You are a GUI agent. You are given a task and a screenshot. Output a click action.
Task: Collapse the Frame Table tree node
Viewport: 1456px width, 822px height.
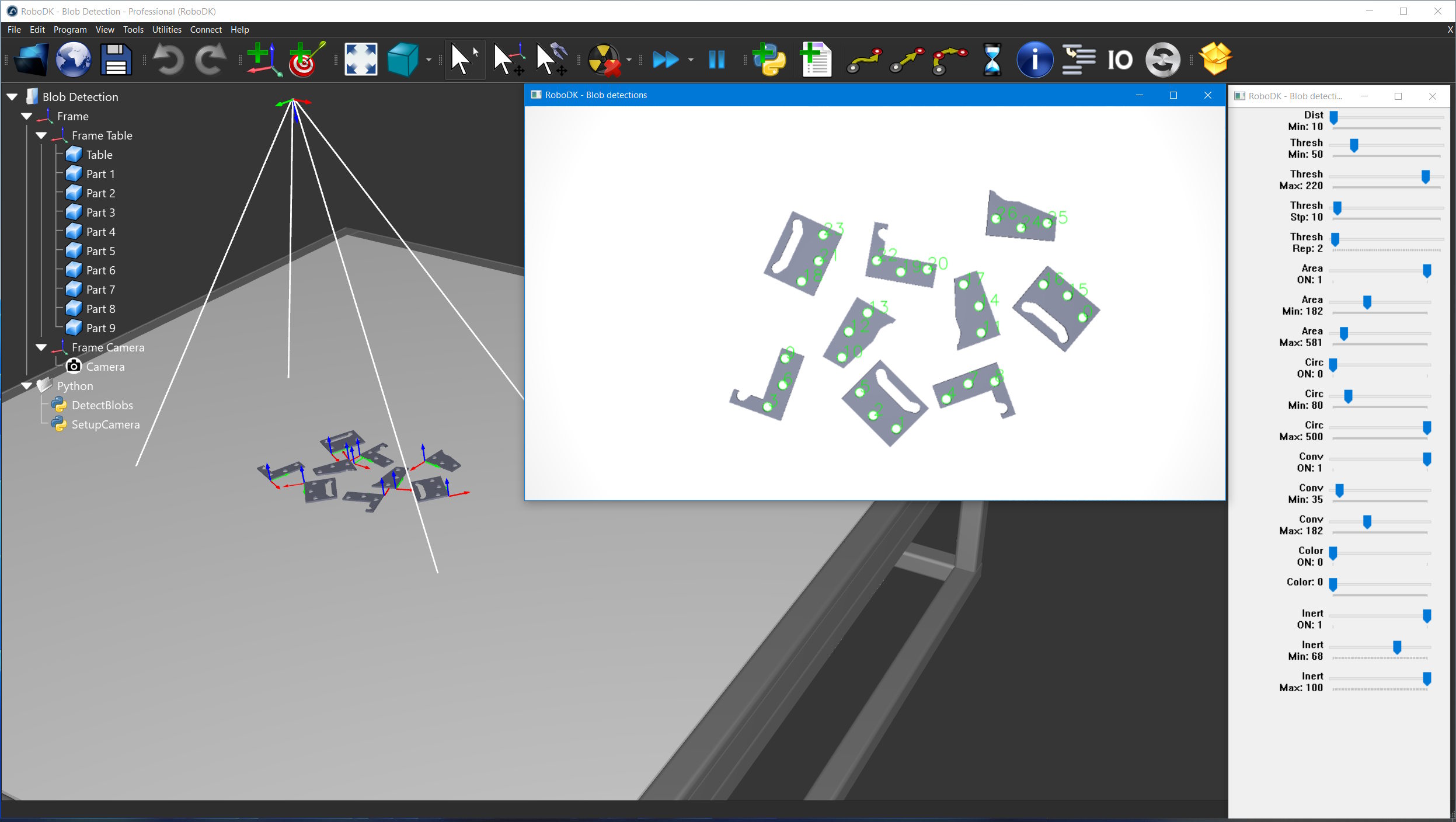41,135
